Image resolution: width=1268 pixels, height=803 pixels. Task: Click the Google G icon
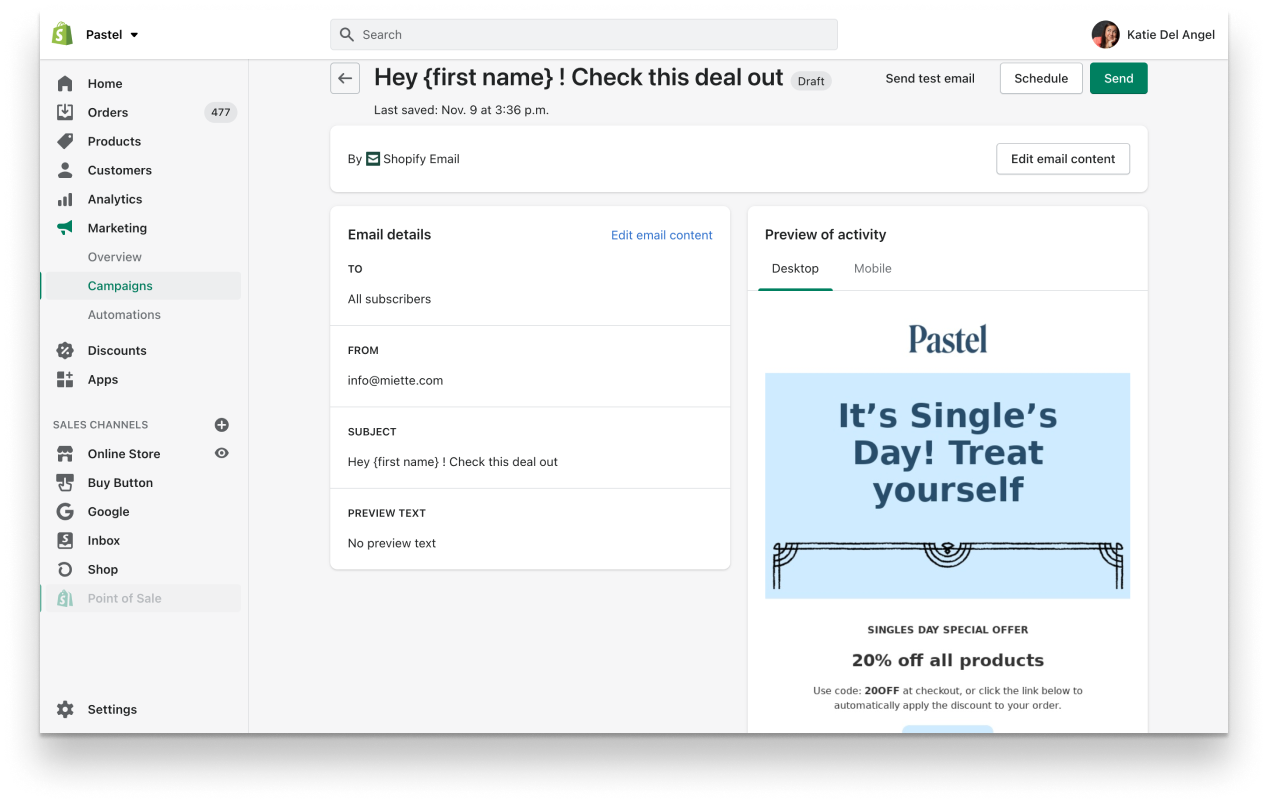65,512
